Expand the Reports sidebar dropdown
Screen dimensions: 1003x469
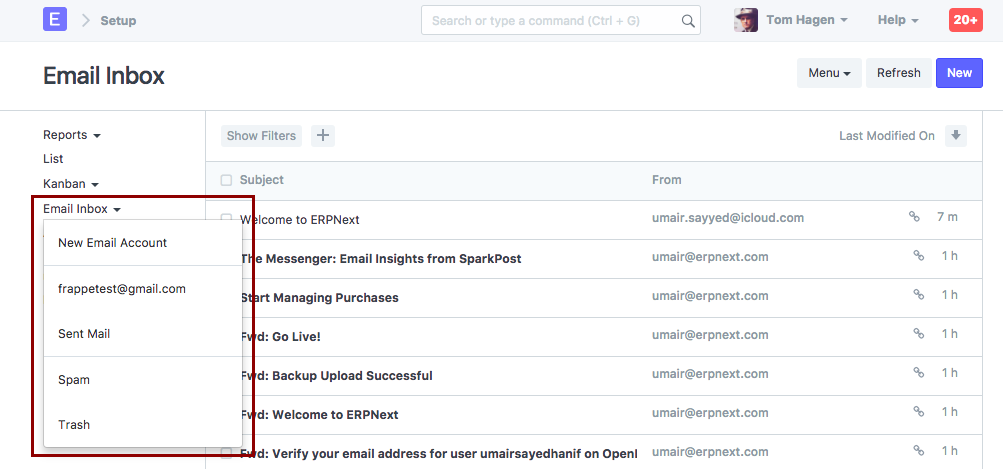(72, 135)
